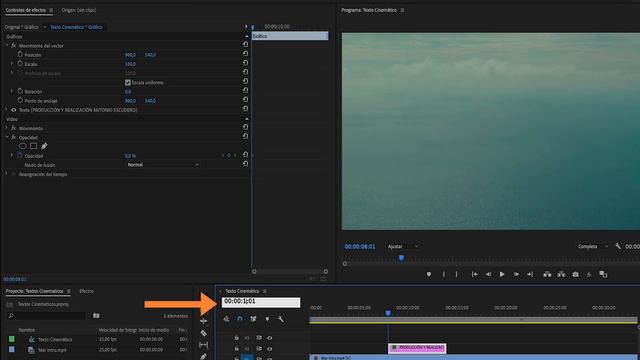Screen dimensions: 640x360
Task: Select the Ripple Edit tool
Action: click(203, 321)
